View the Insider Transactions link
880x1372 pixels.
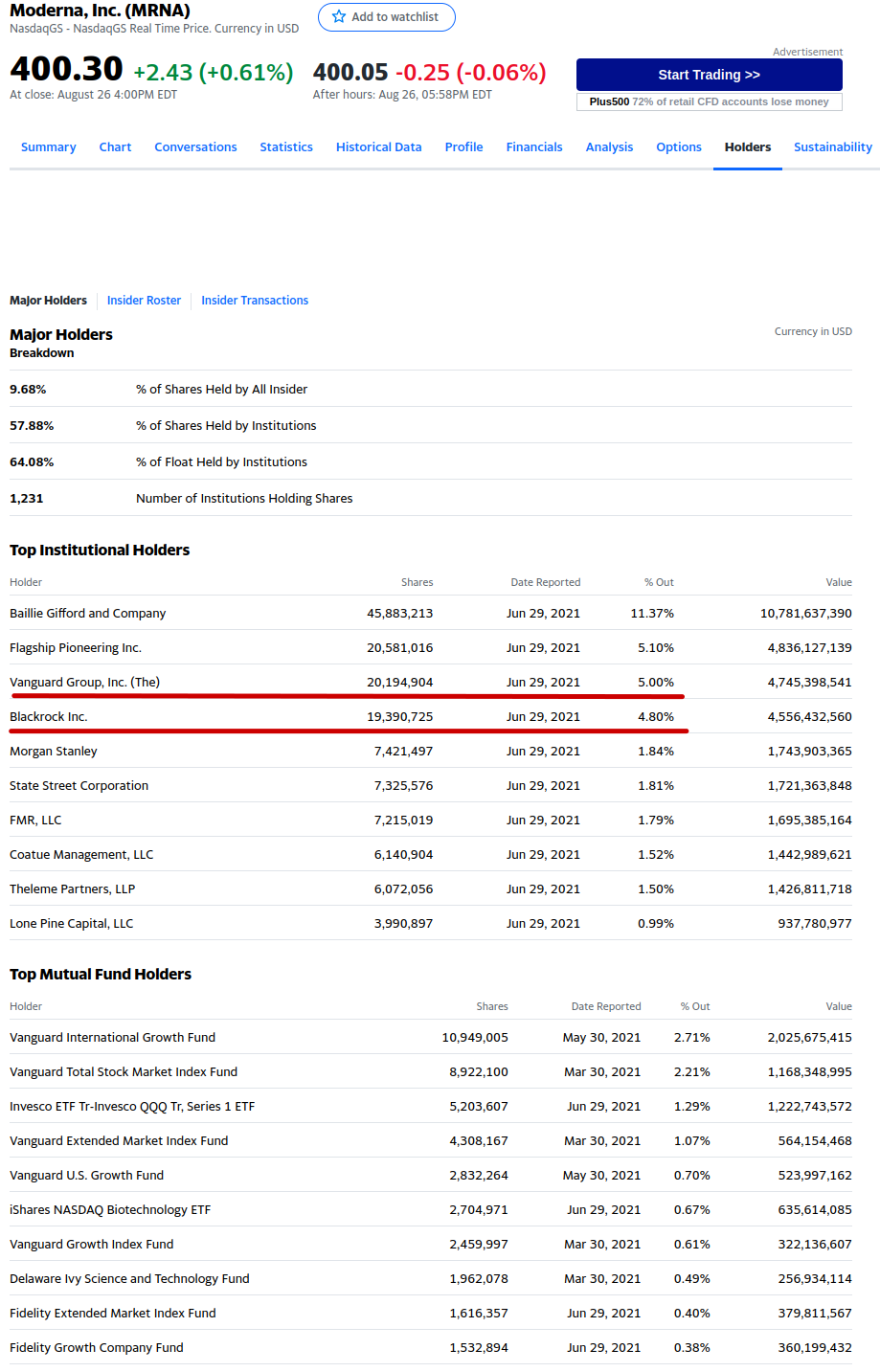click(255, 301)
